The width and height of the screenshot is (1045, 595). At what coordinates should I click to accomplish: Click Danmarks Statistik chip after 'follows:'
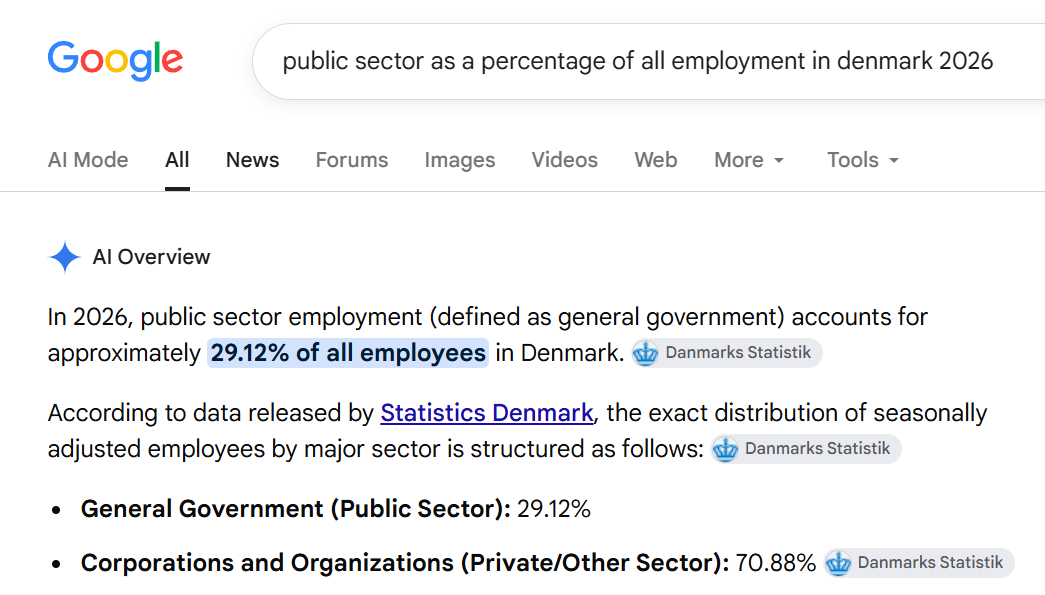tap(806, 449)
